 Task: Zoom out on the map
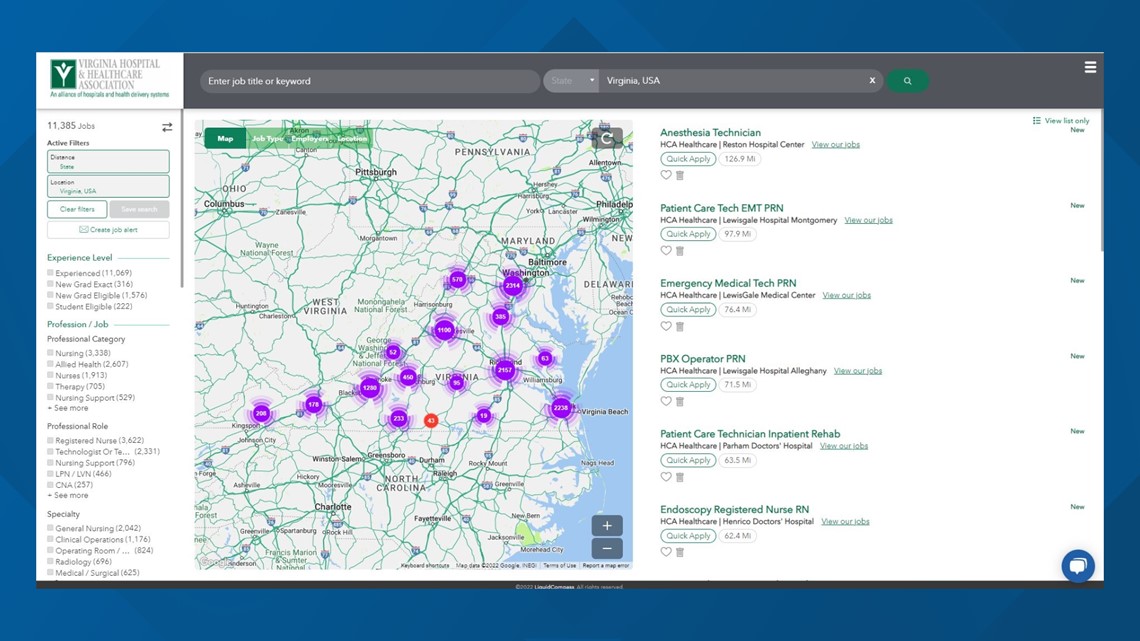pos(607,548)
